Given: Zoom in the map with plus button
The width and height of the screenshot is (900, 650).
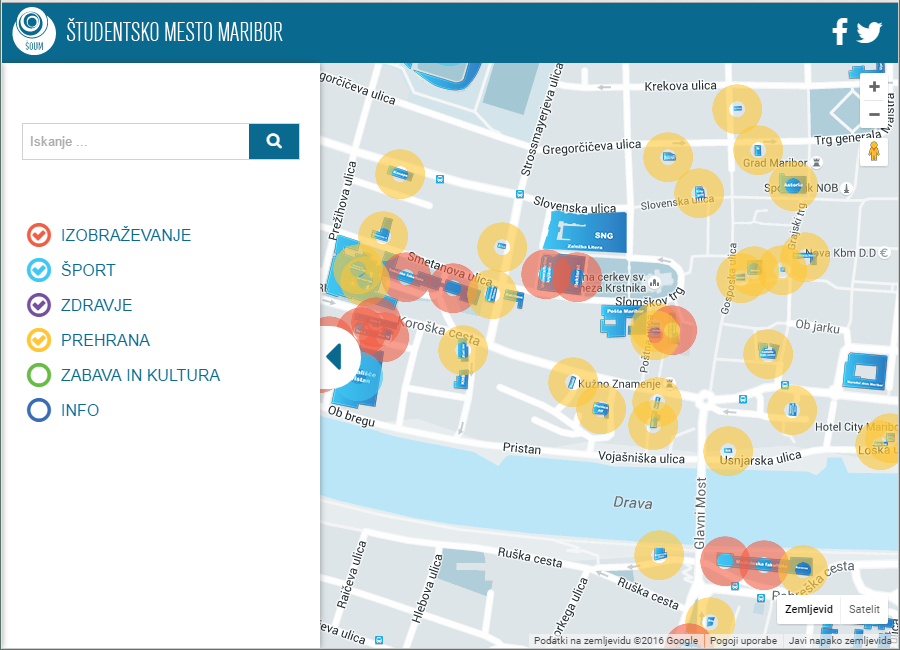Looking at the screenshot, I should pyautogui.click(x=874, y=87).
